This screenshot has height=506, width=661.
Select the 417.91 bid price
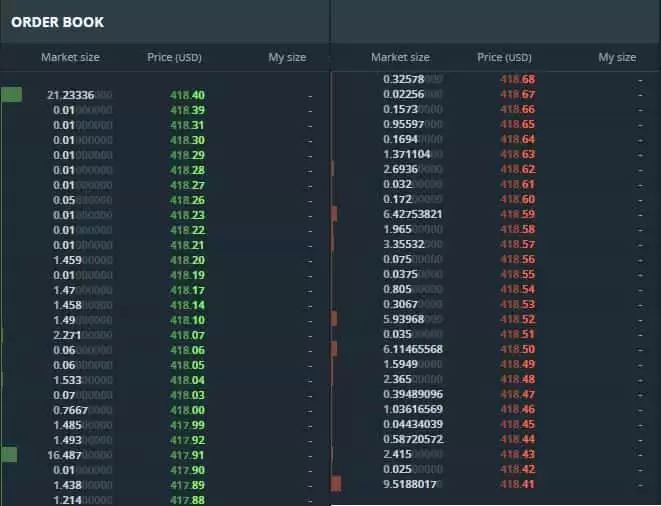188,455
